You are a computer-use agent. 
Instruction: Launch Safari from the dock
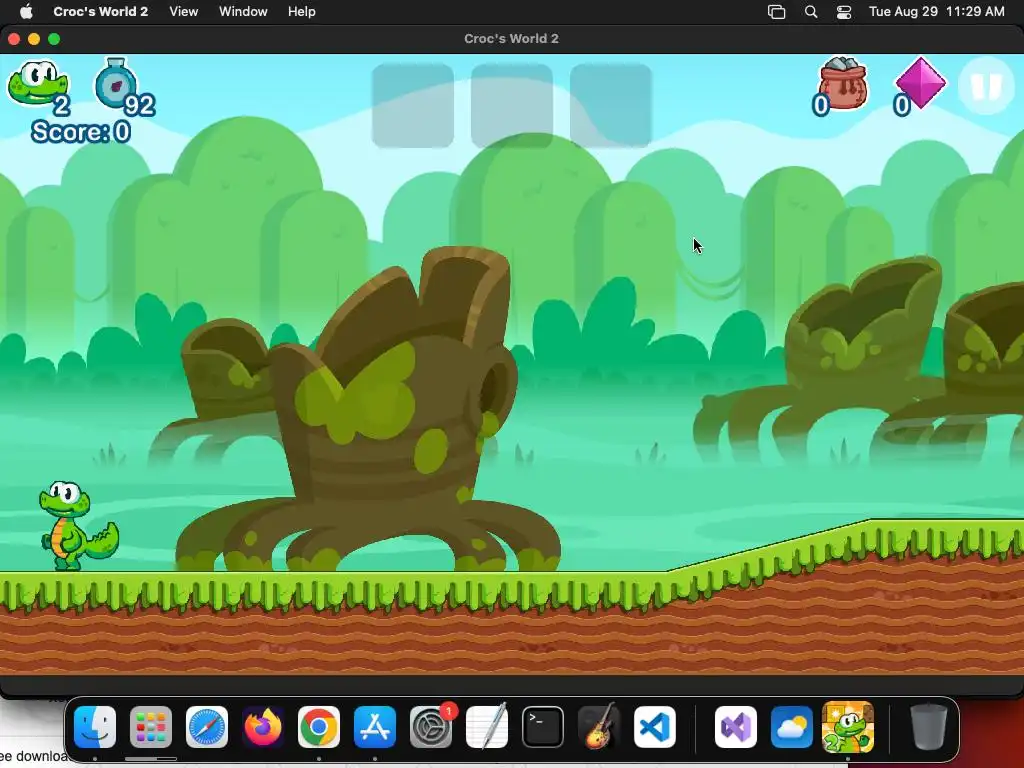click(x=207, y=727)
